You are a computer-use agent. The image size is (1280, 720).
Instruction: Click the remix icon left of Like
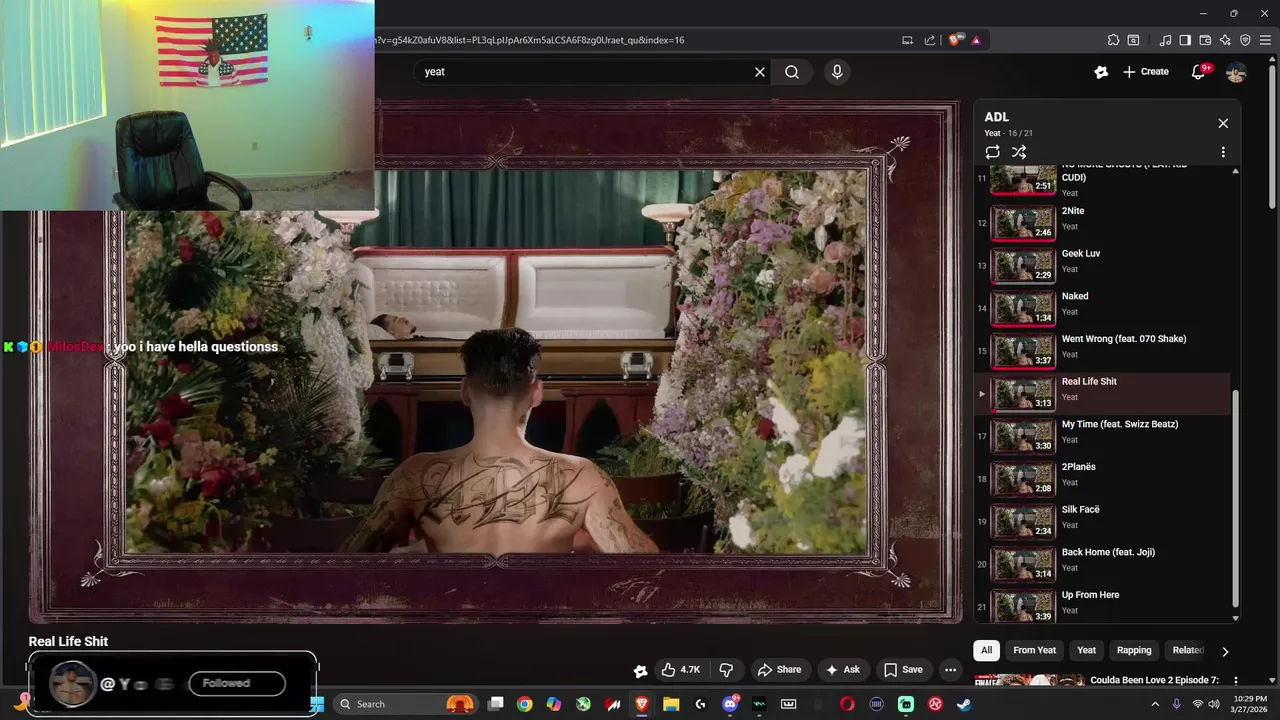(x=641, y=670)
